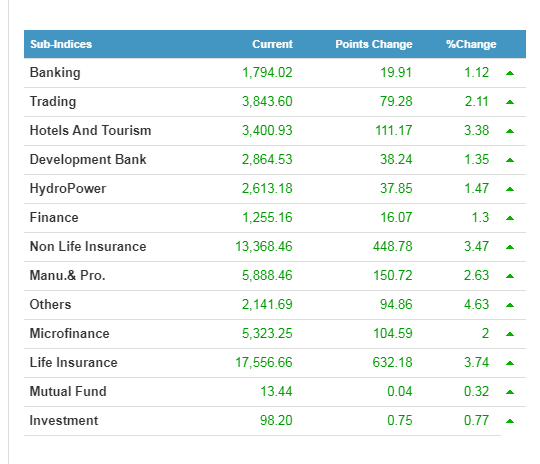Select the Microfinance sub-index name
The image size is (540, 464).
[x=70, y=333]
